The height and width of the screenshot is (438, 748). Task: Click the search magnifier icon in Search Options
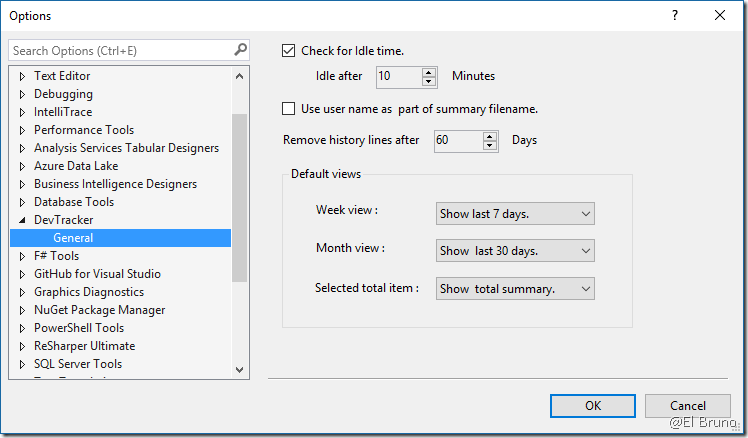240,49
